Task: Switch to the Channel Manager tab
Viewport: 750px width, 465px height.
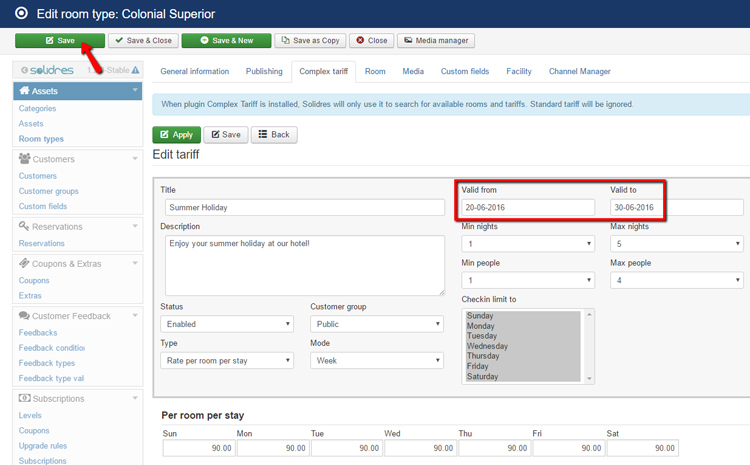Action: point(580,71)
